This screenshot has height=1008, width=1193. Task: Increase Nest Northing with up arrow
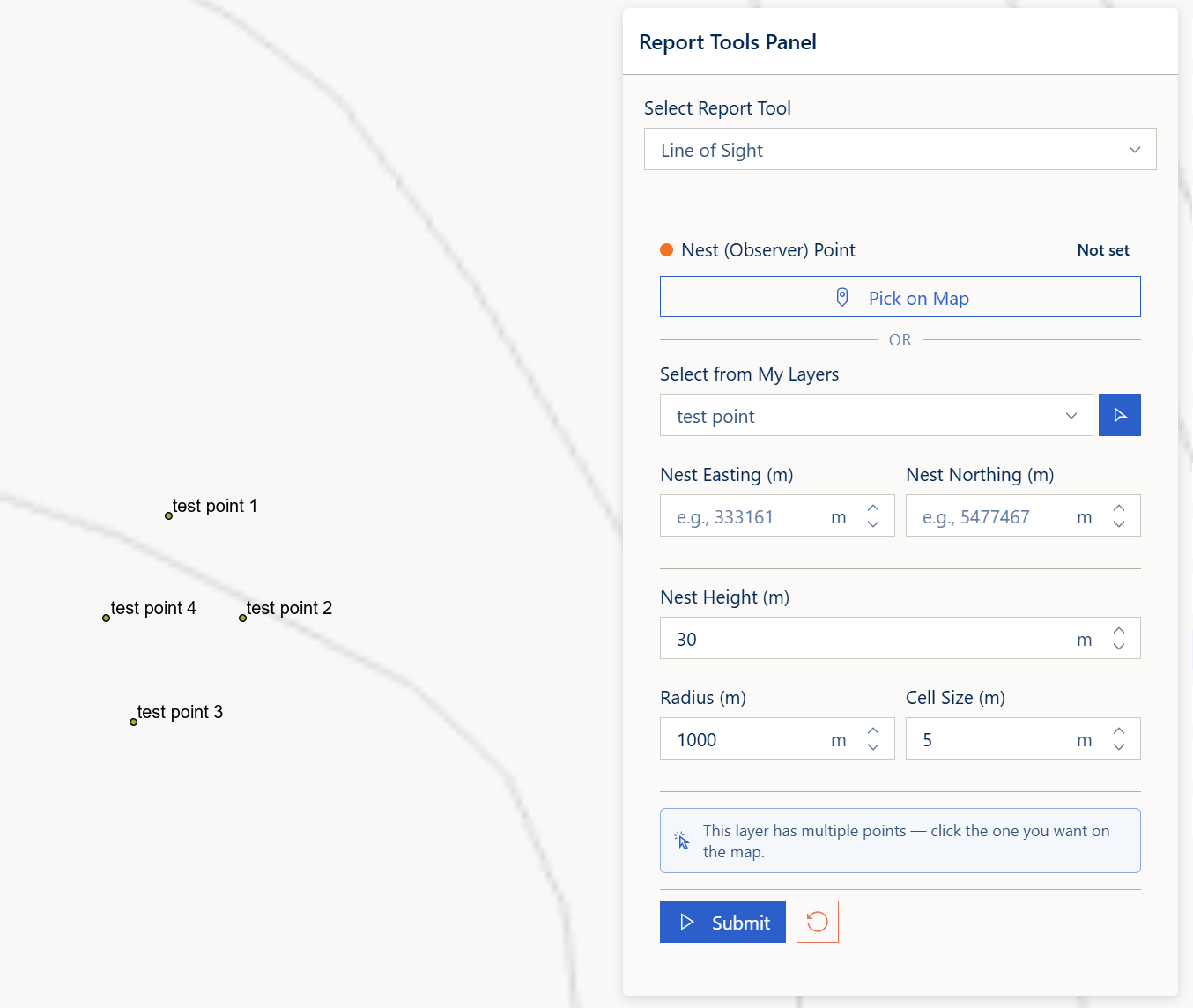[1119, 508]
